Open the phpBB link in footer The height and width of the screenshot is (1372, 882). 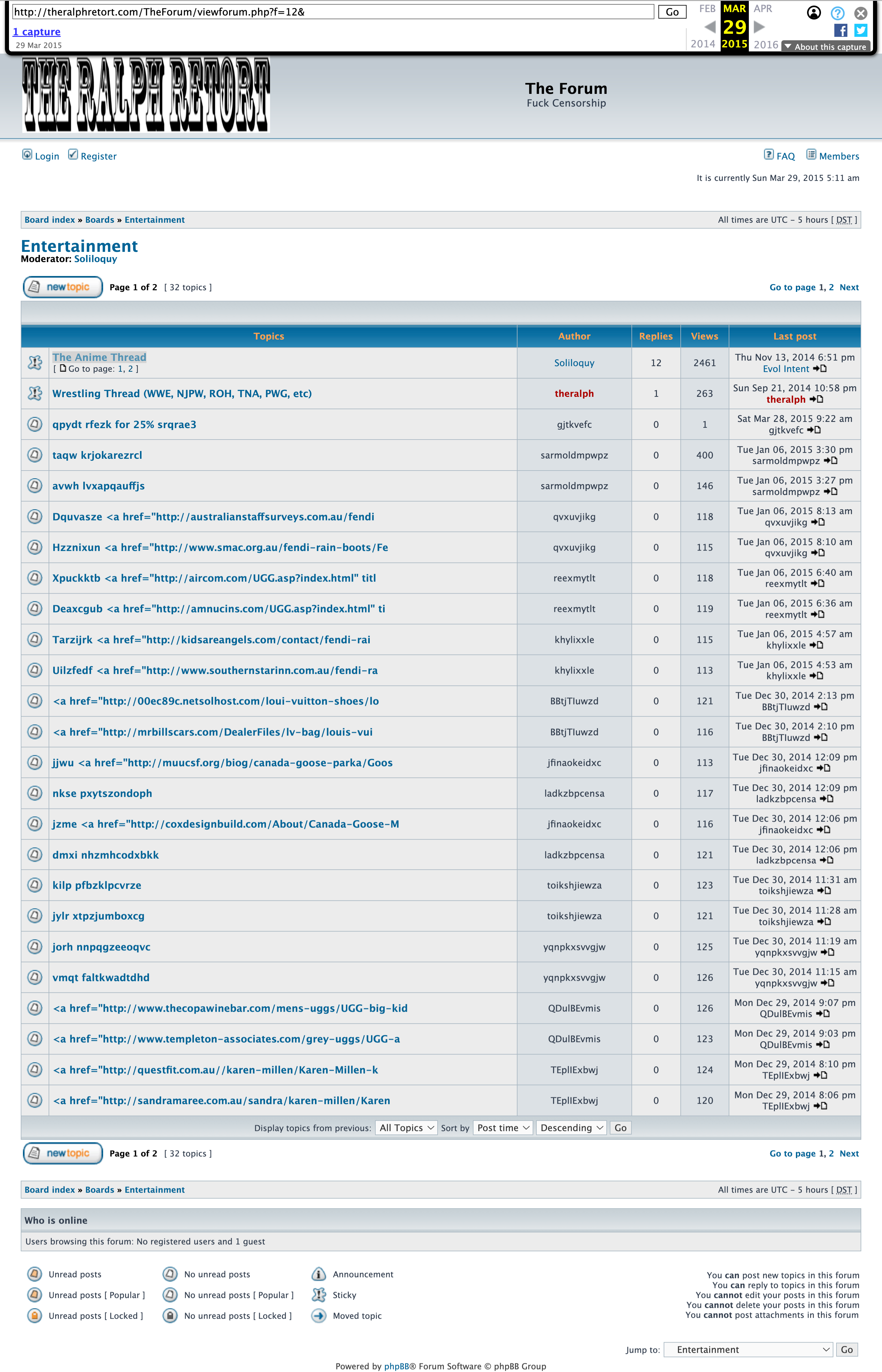click(x=396, y=1366)
